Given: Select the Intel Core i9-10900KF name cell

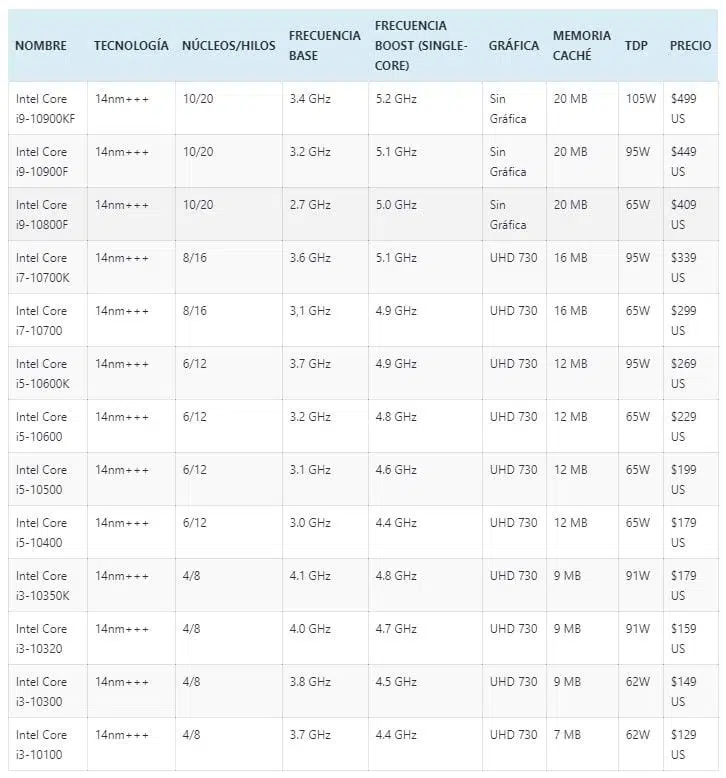Looking at the screenshot, I should [48, 108].
